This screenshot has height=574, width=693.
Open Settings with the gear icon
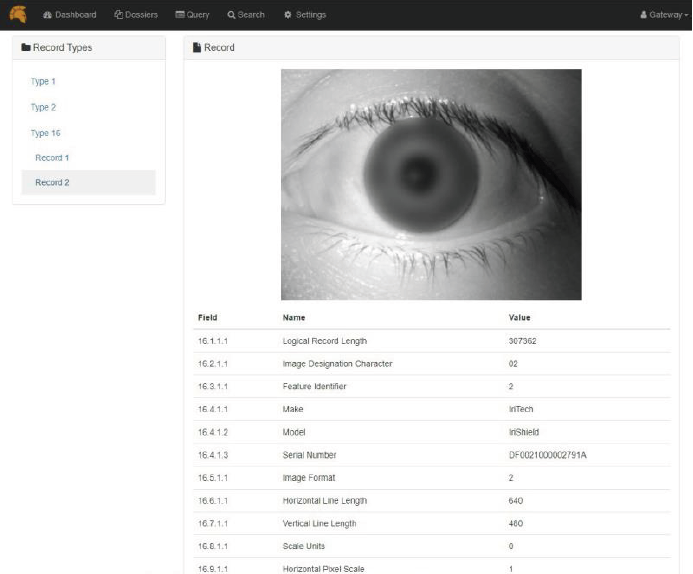305,15
